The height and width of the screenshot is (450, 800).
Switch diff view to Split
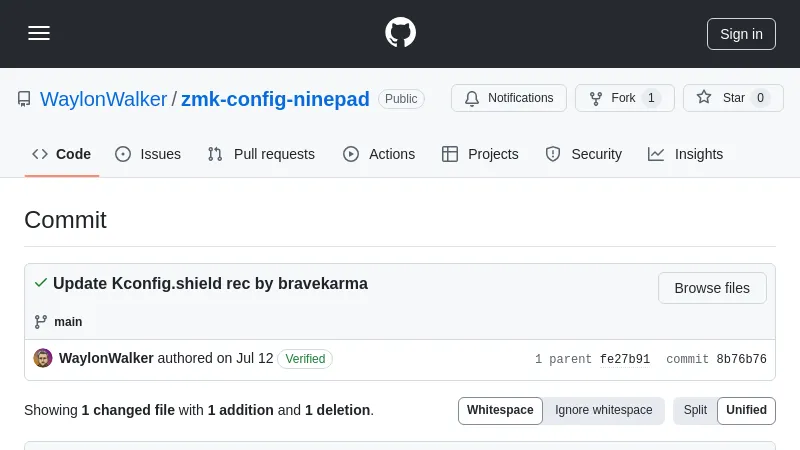695,410
